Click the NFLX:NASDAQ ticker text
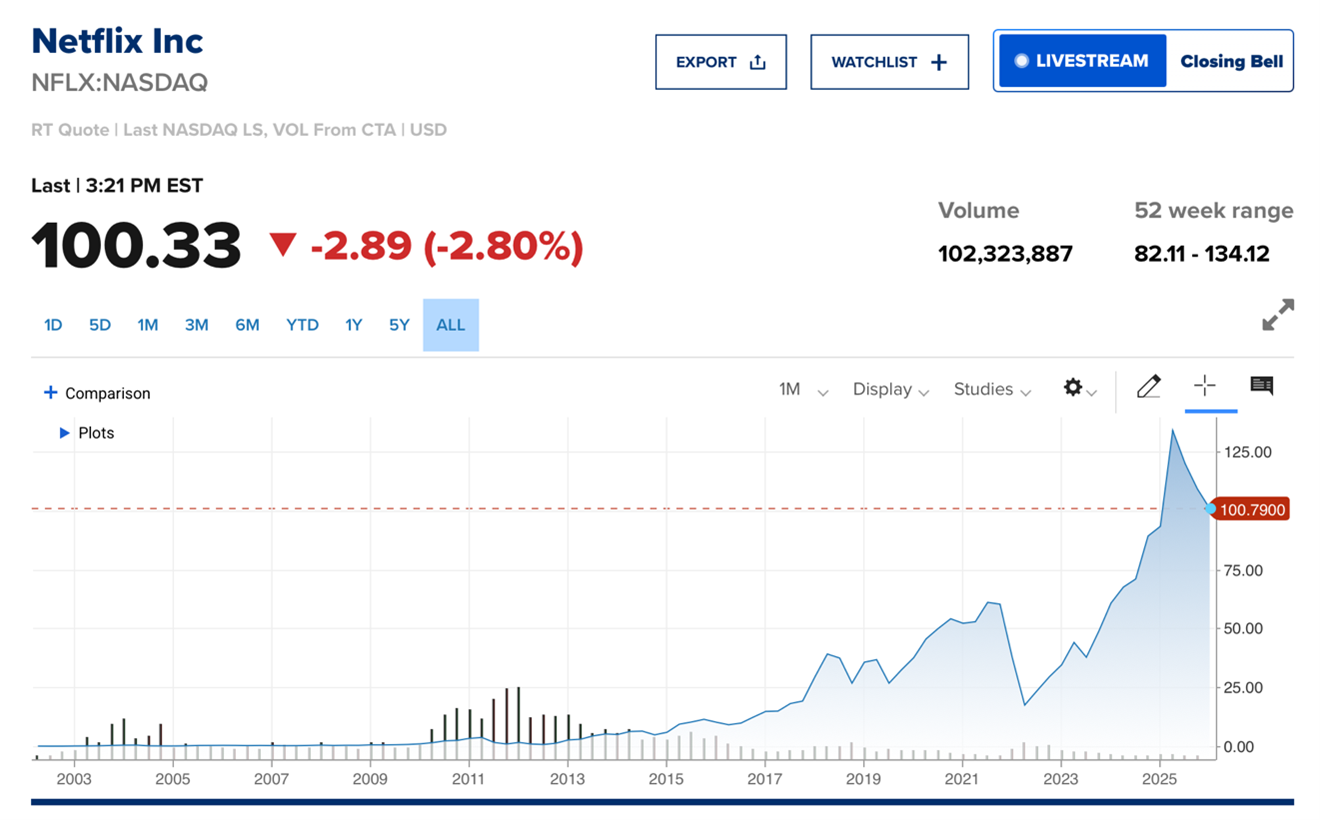Screen dimensions: 1320x820 [x=120, y=83]
